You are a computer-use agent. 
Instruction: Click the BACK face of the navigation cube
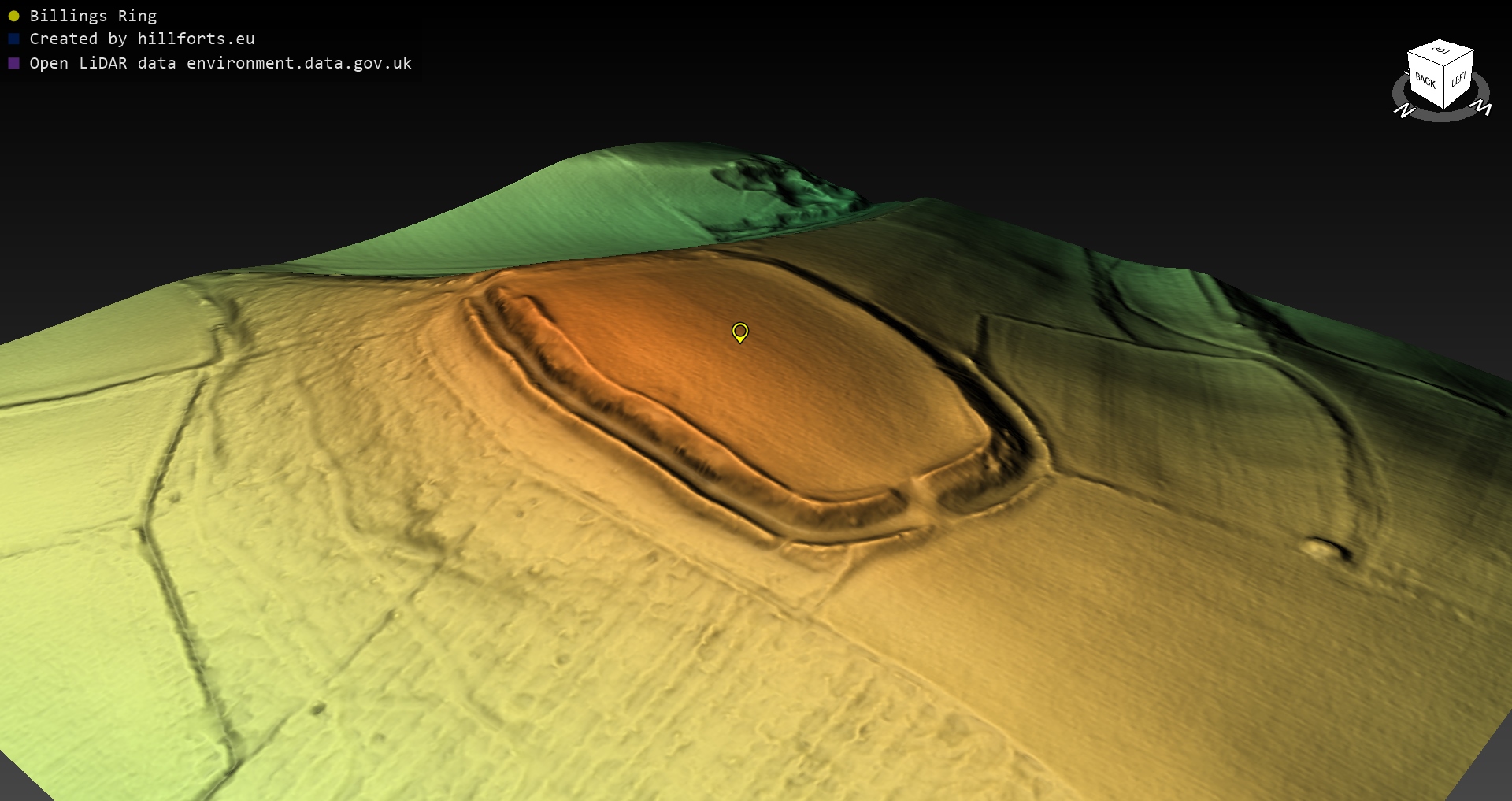pyautogui.click(x=1425, y=81)
